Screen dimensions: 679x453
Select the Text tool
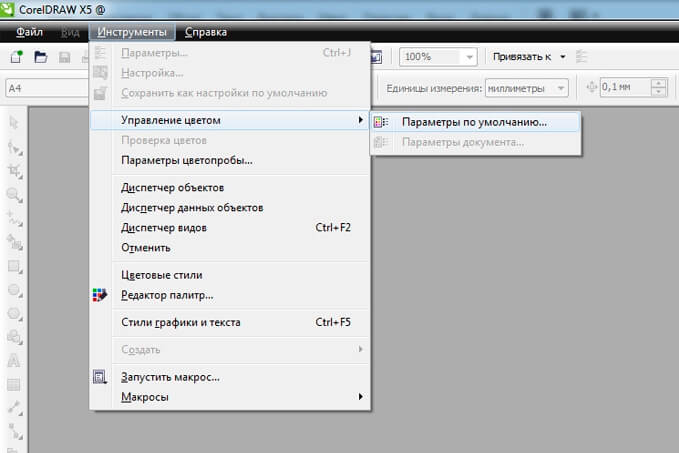tap(15, 360)
